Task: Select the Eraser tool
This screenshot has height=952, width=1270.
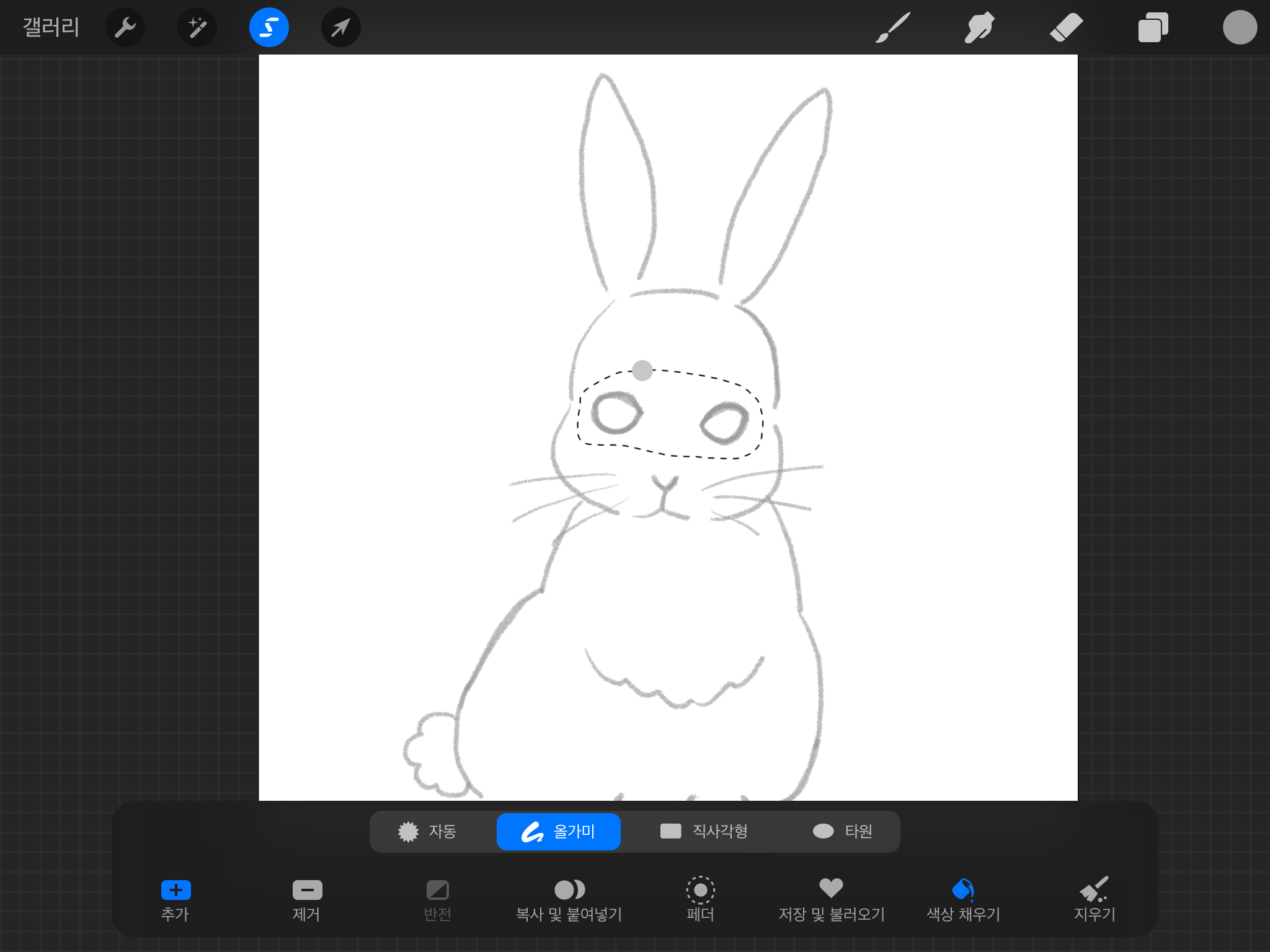Action: tap(1066, 27)
